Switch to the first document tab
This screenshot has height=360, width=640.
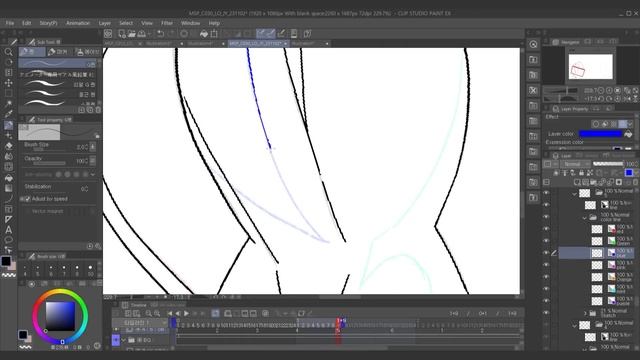coord(122,43)
